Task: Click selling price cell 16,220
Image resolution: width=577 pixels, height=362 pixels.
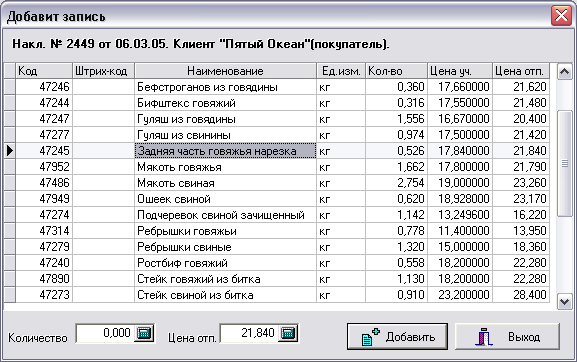Action: pyautogui.click(x=521, y=215)
